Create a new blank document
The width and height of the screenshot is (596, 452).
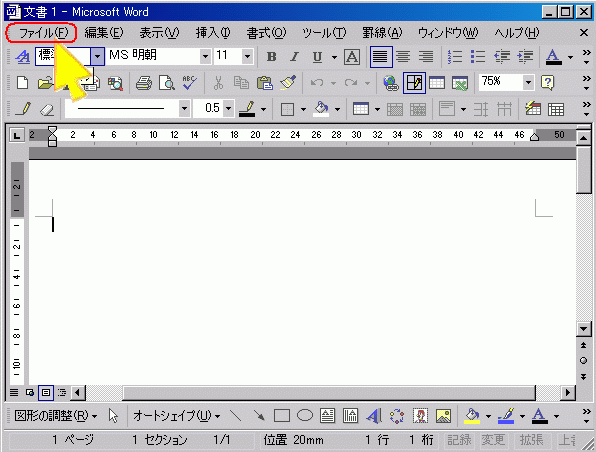[22, 82]
